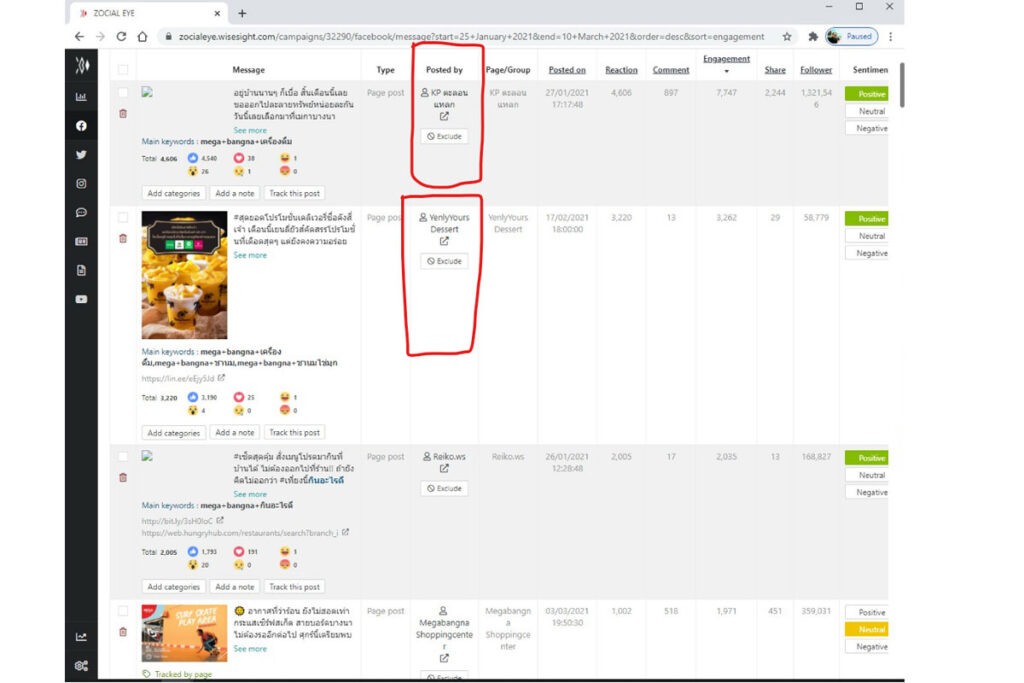Exclude YenlyYours Dessert poster
The width and height of the screenshot is (1024, 683).
[444, 261]
